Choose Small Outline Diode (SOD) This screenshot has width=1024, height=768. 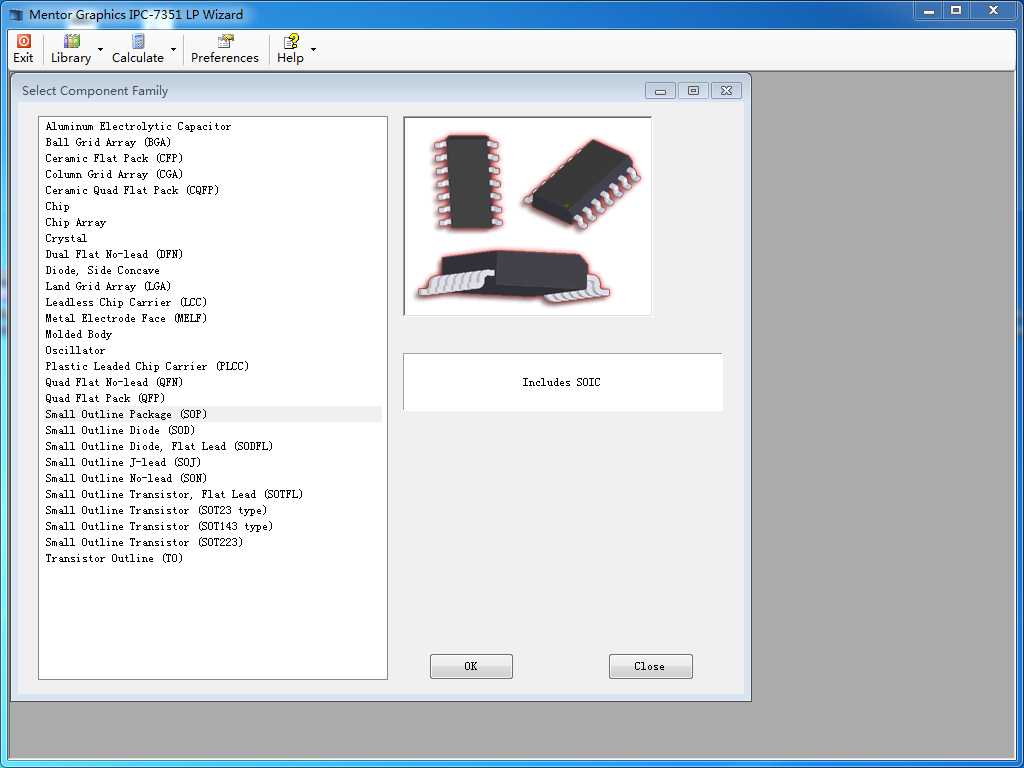coord(210,430)
